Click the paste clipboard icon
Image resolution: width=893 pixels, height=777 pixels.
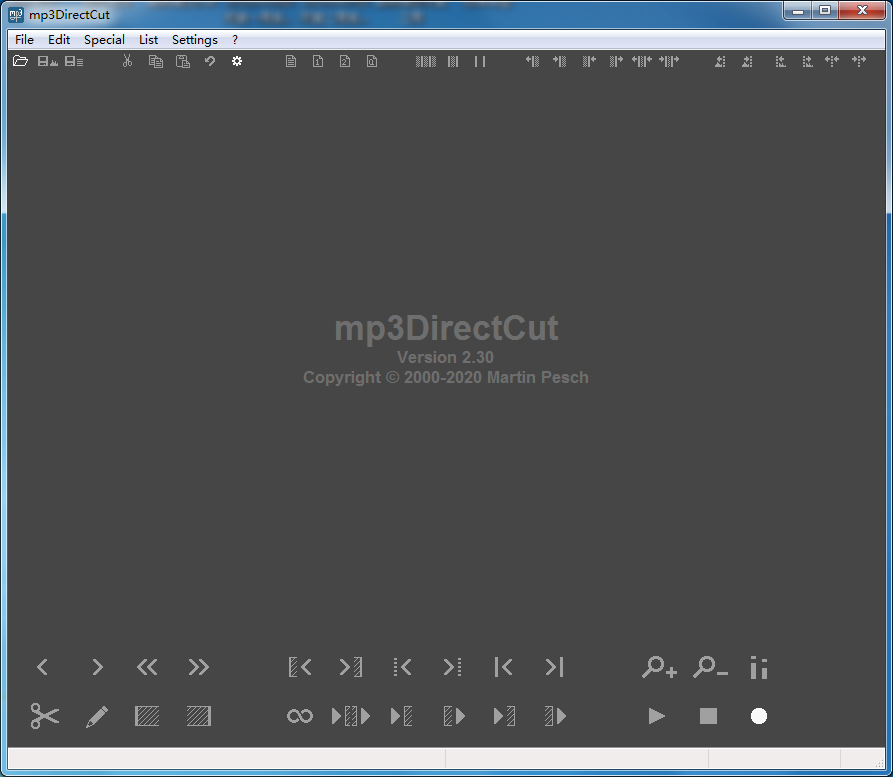point(182,61)
